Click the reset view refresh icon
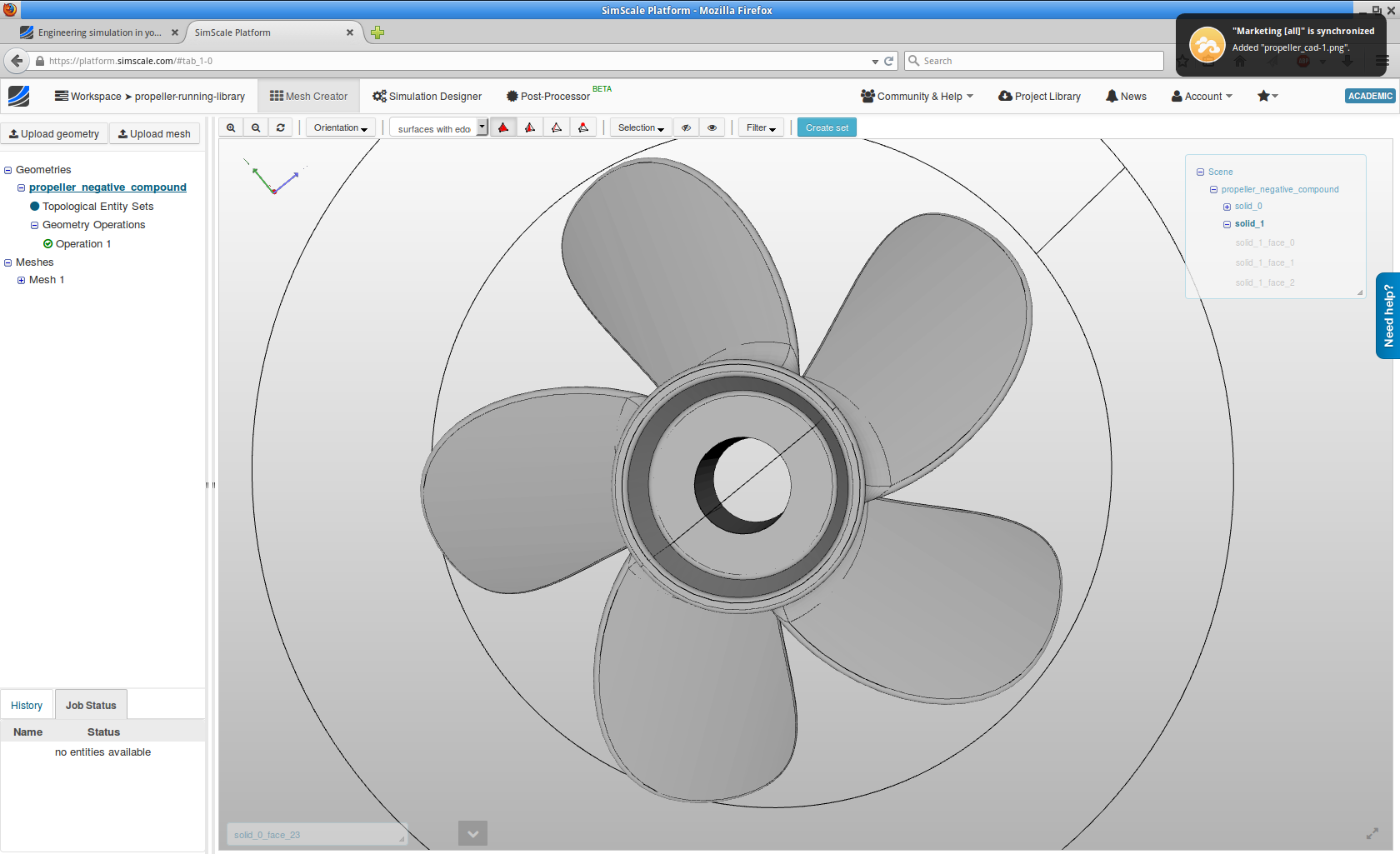This screenshot has height=854, width=1400. tap(281, 127)
